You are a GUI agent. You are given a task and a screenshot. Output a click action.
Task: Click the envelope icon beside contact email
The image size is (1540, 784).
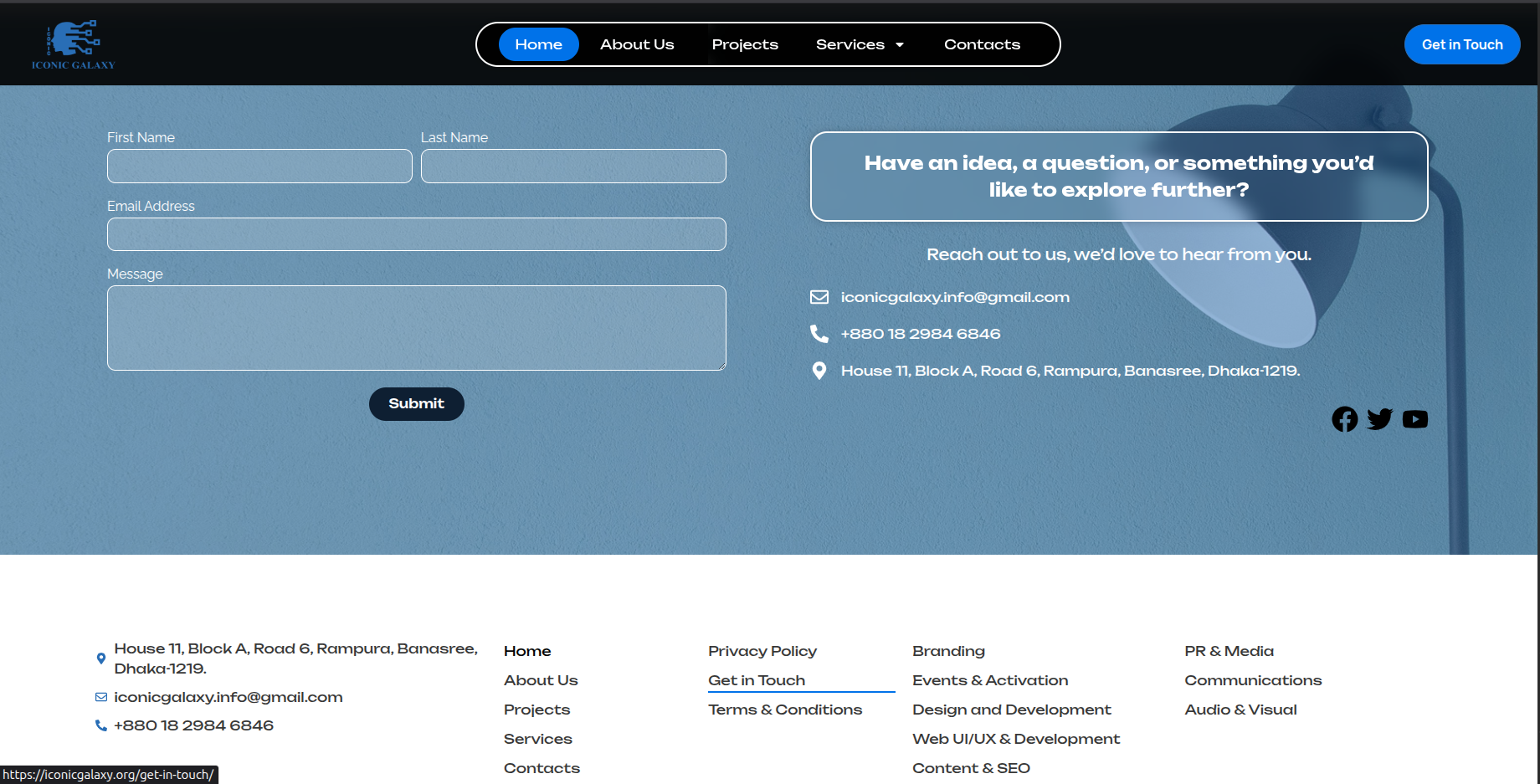point(819,297)
